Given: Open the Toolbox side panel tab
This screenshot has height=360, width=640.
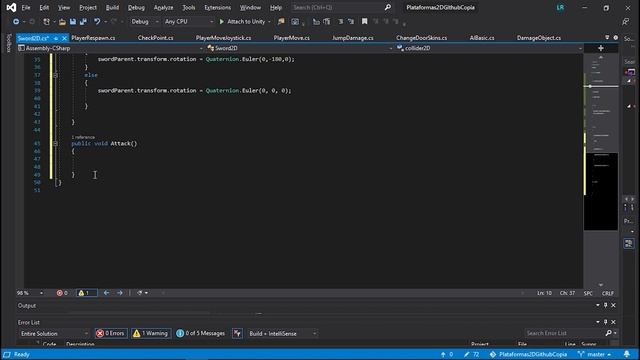Looking at the screenshot, I should [8, 43].
